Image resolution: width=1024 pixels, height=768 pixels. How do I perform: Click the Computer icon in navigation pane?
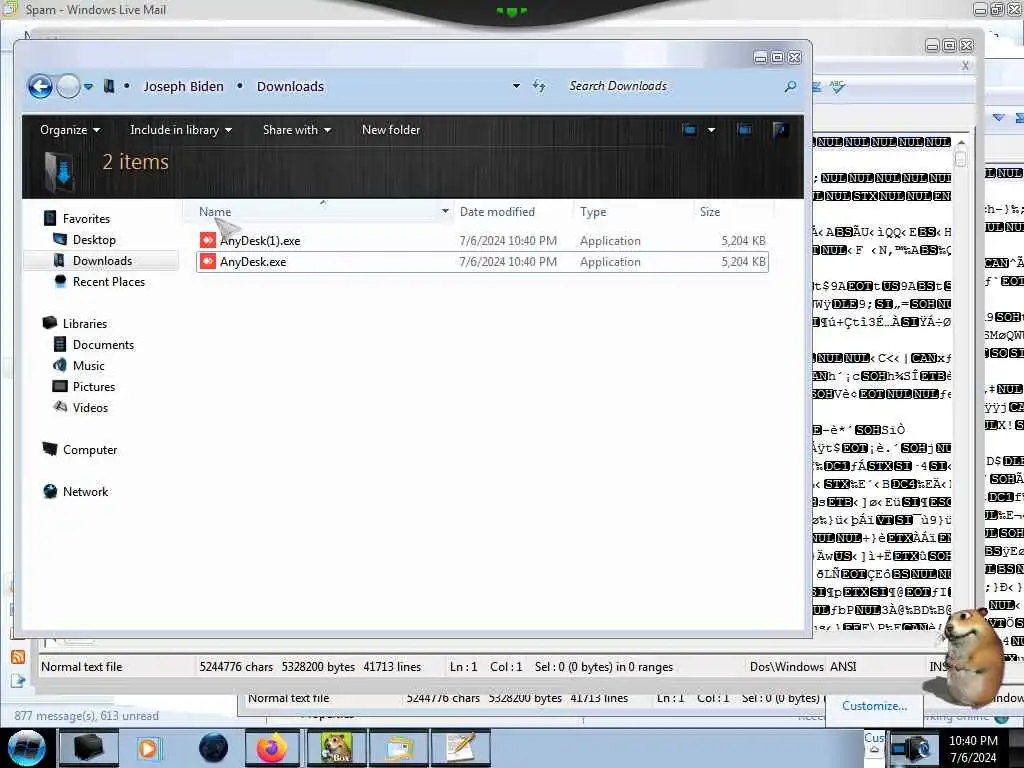50,449
